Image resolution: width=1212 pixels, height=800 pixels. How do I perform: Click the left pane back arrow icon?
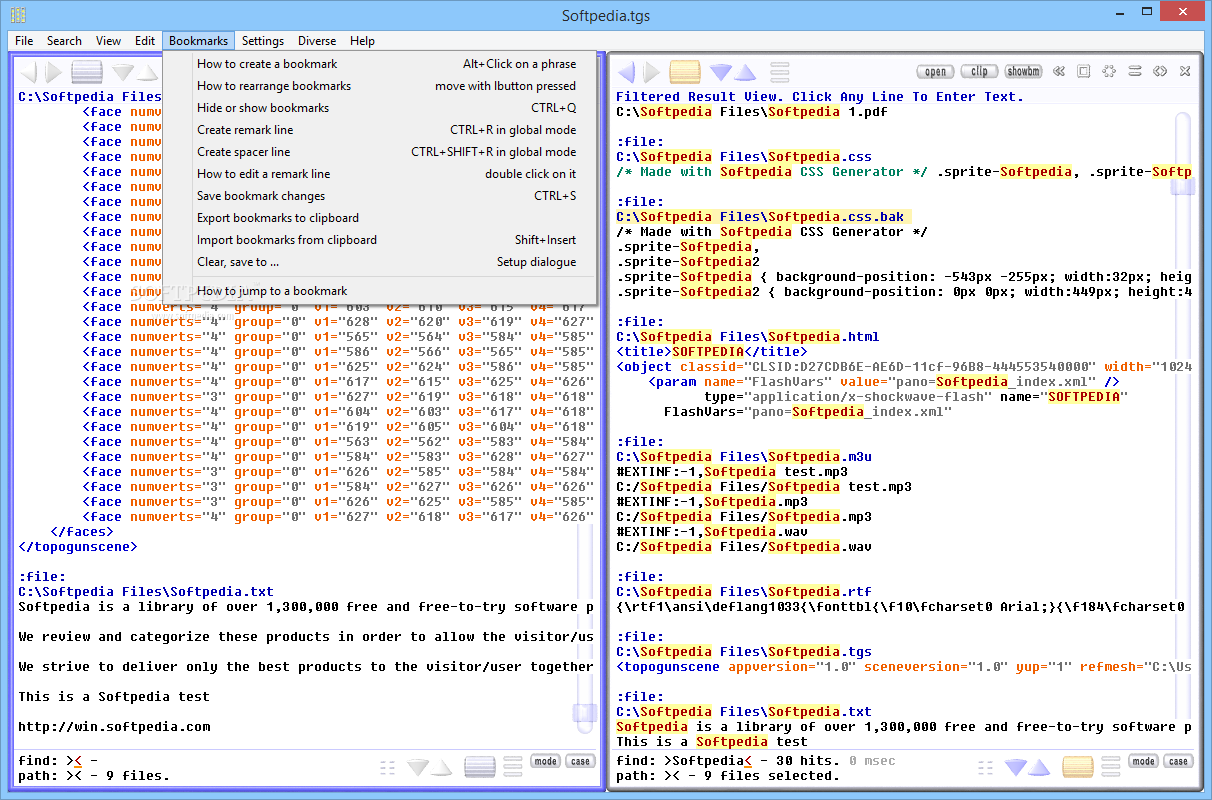click(28, 72)
